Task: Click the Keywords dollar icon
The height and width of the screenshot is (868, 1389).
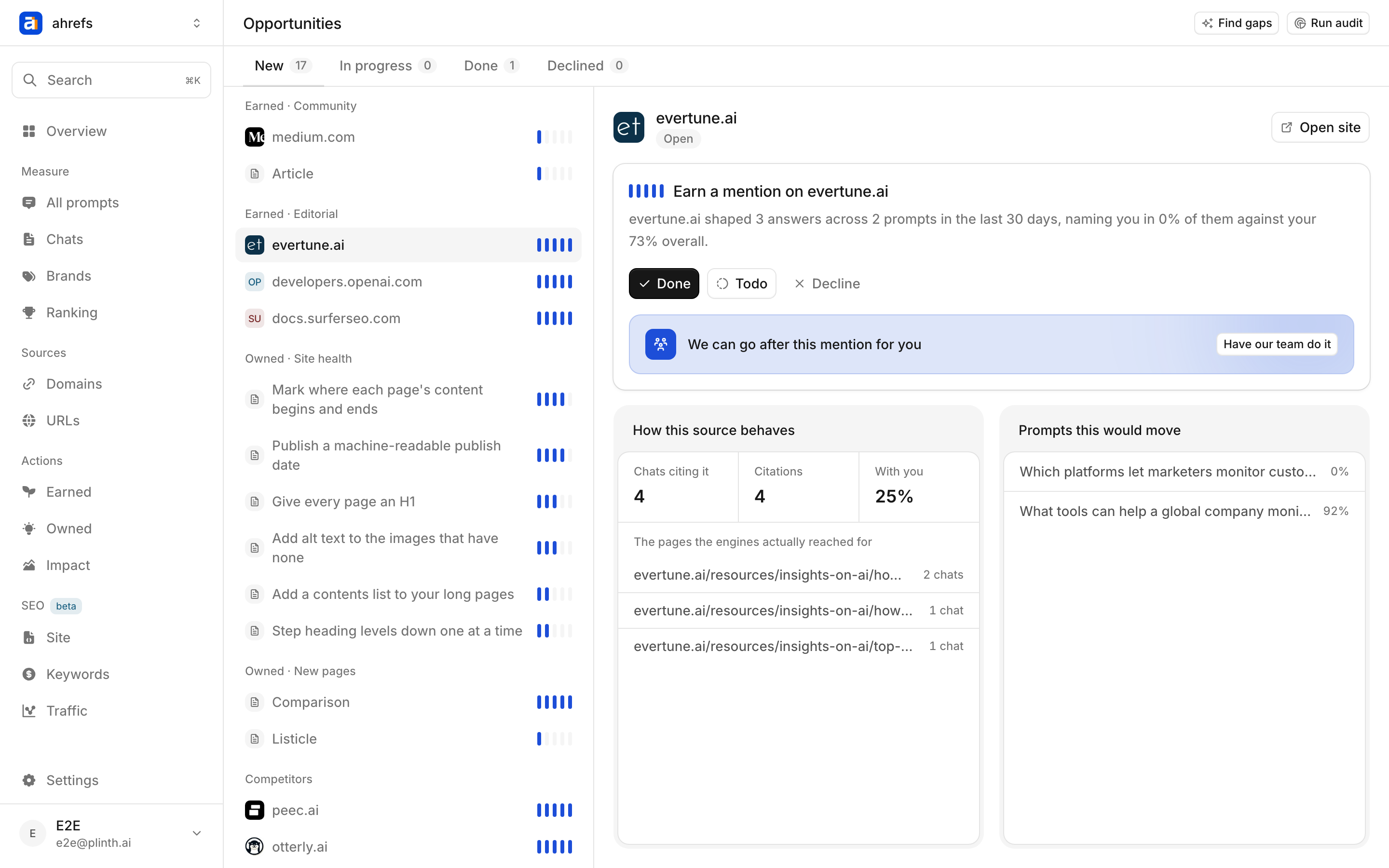Action: click(x=29, y=675)
